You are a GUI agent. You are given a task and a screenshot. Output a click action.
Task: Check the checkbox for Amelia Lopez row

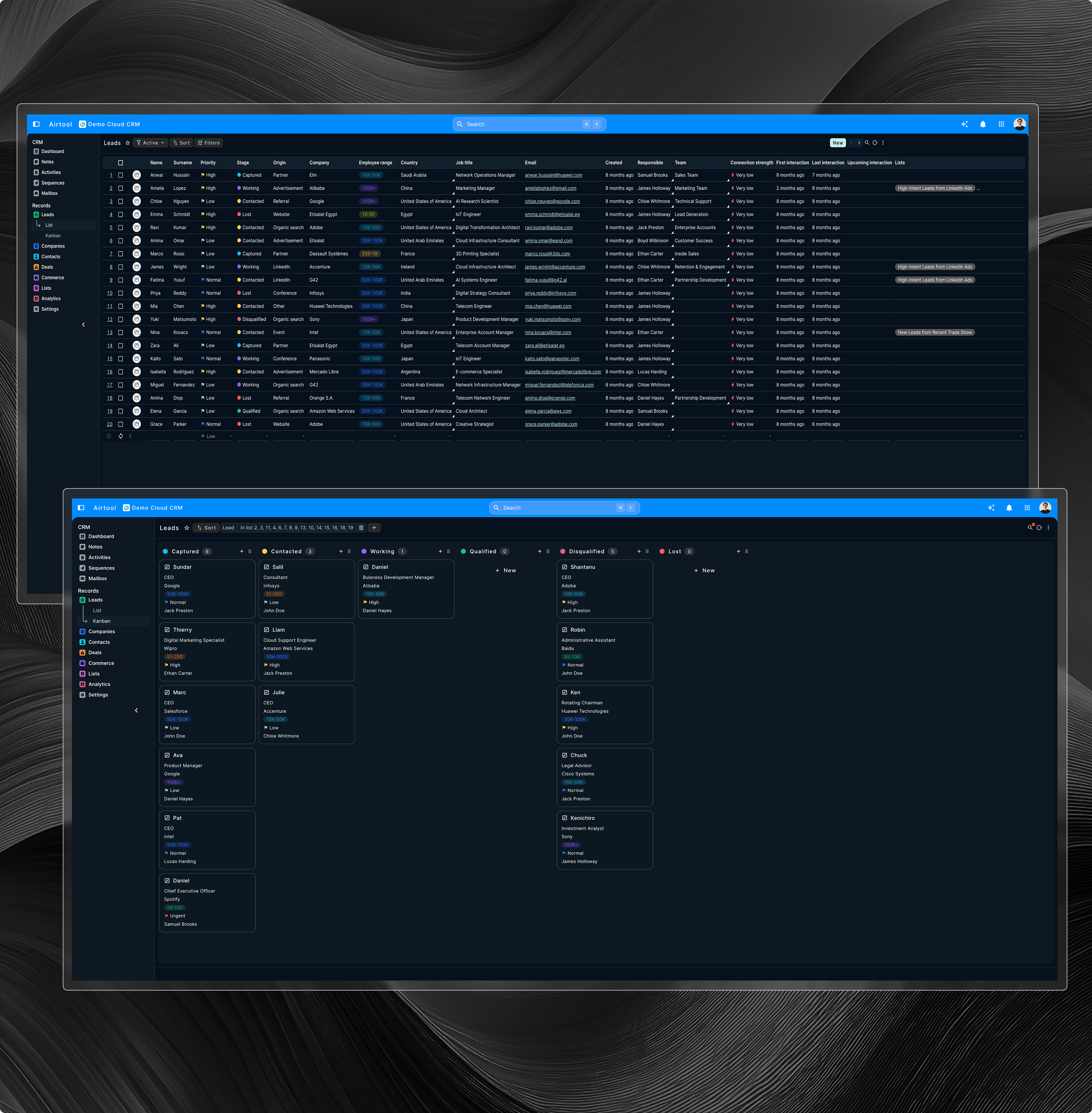(120, 188)
